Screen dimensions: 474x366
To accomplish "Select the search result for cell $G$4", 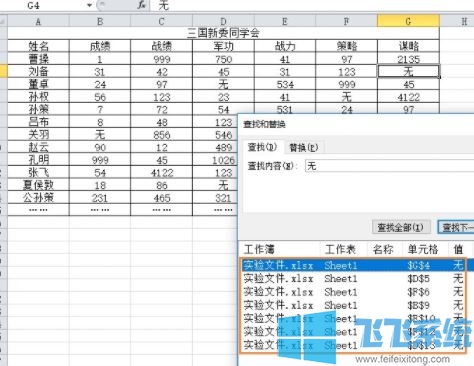I will pos(357,265).
